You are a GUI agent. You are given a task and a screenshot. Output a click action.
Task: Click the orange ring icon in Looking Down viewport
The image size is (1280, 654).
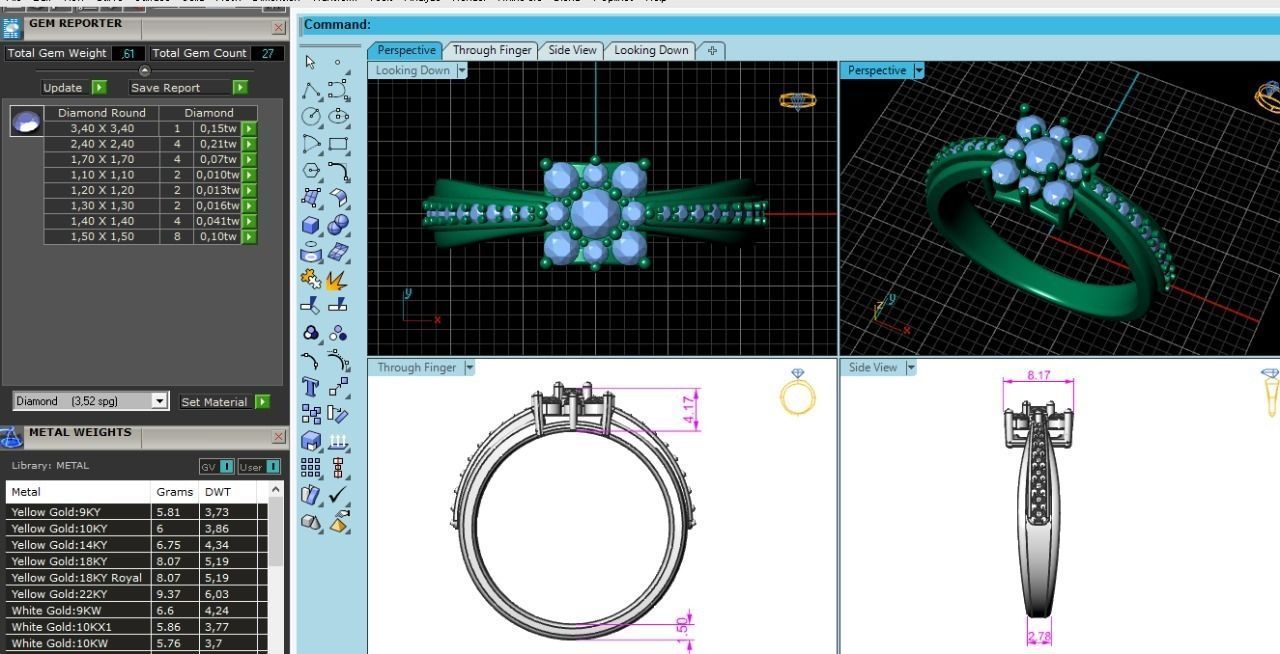(x=797, y=101)
